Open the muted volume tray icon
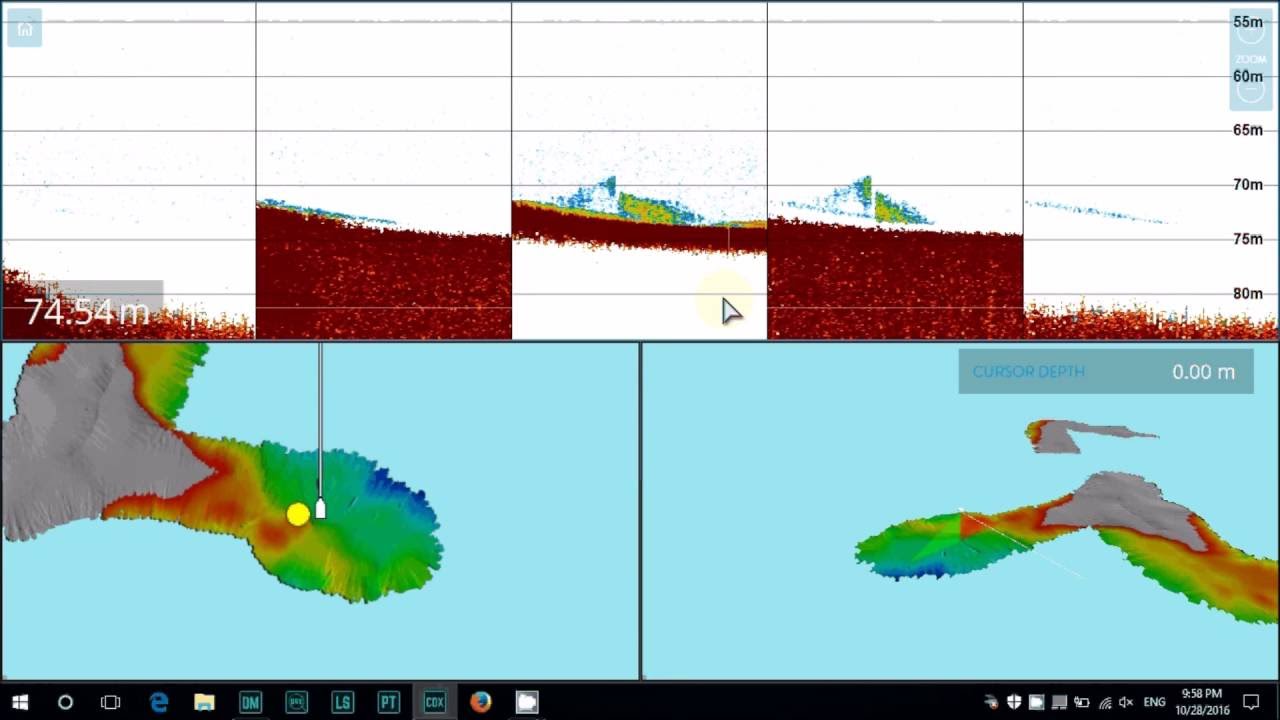The height and width of the screenshot is (720, 1280). pos(1127,702)
